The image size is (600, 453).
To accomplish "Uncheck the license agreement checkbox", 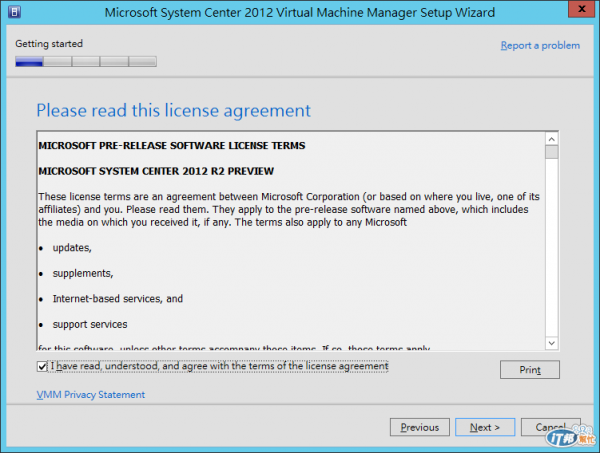I will coord(42,367).
